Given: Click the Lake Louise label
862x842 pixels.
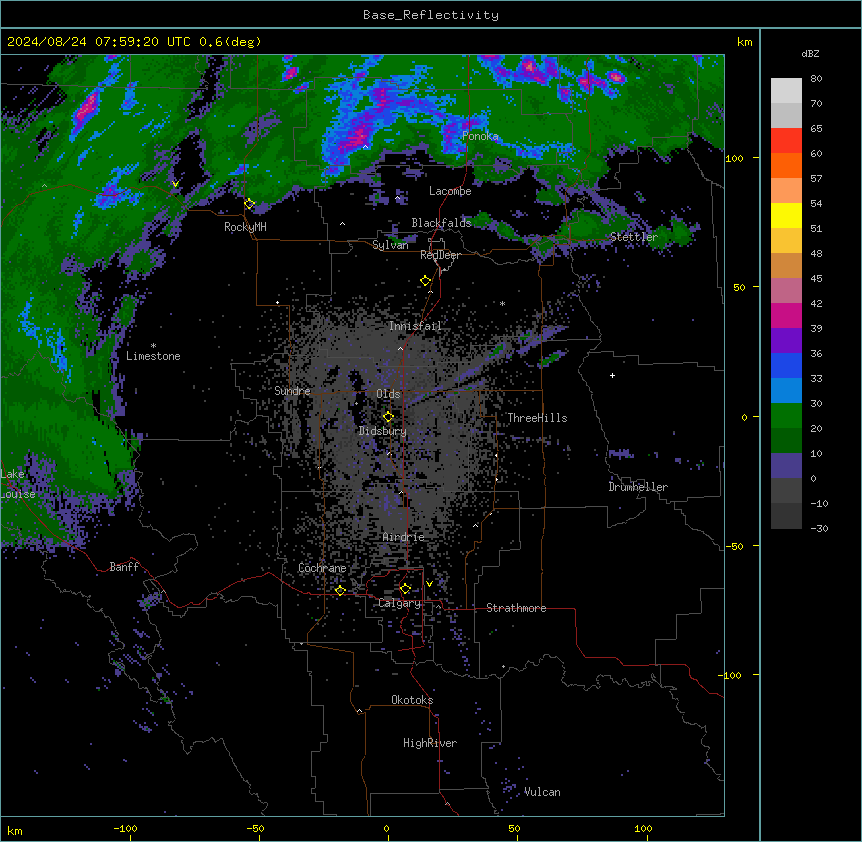Looking at the screenshot, I should [x=16, y=484].
